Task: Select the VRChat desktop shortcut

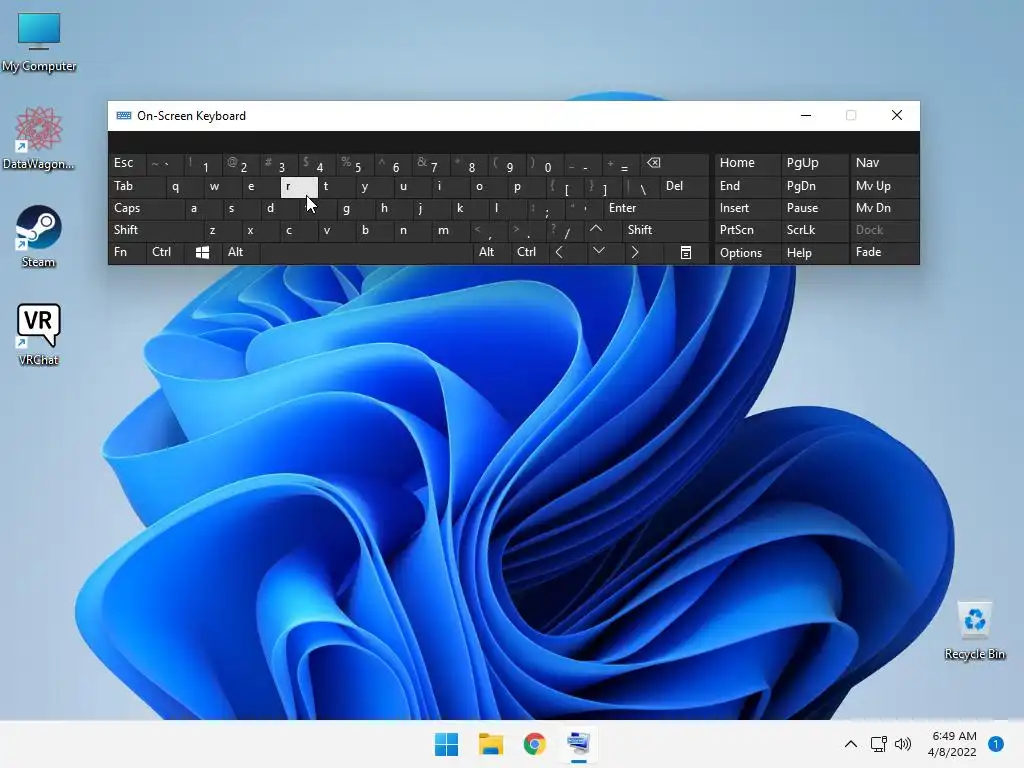Action: [x=39, y=334]
